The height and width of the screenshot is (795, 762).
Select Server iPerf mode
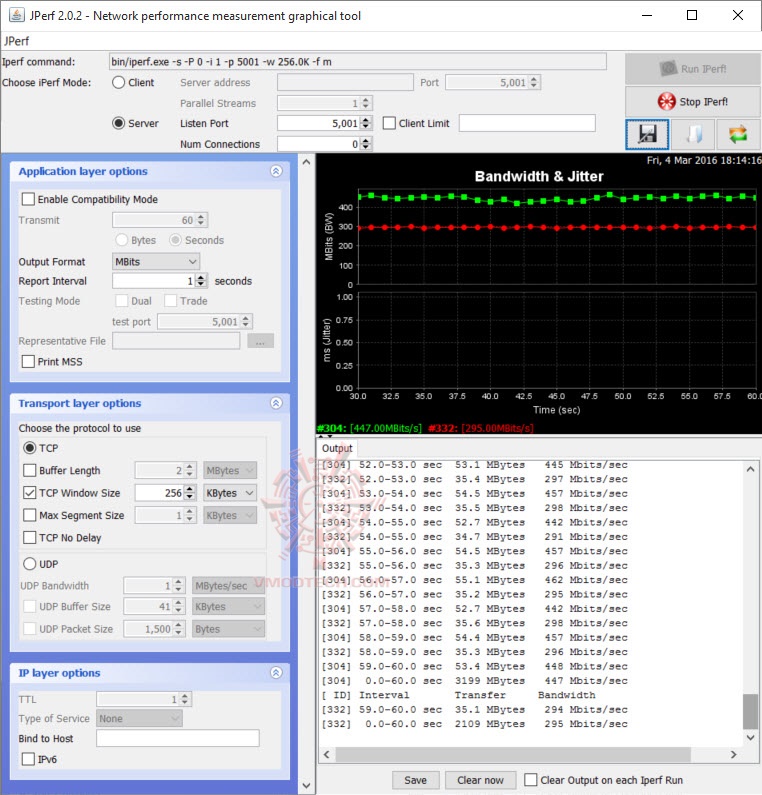tap(118, 123)
